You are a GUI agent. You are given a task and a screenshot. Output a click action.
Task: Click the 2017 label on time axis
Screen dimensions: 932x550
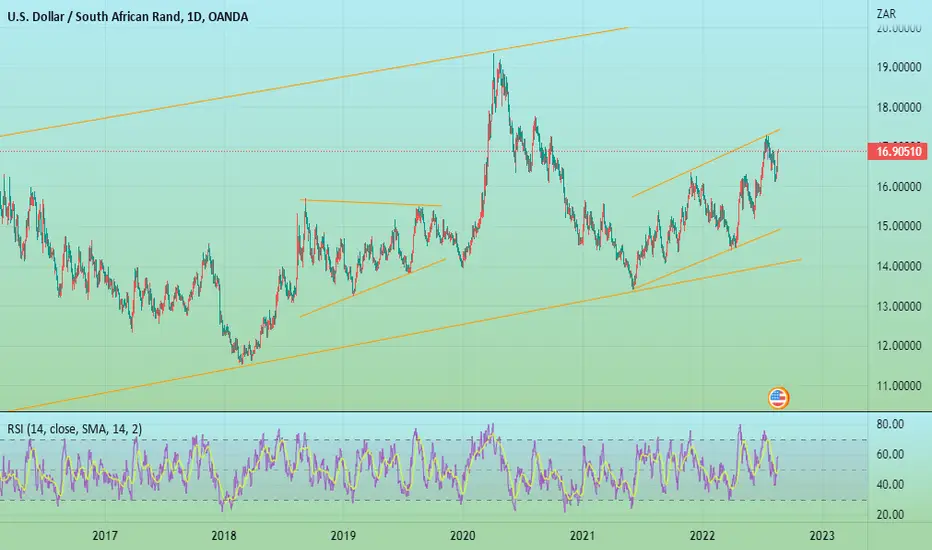(x=105, y=536)
